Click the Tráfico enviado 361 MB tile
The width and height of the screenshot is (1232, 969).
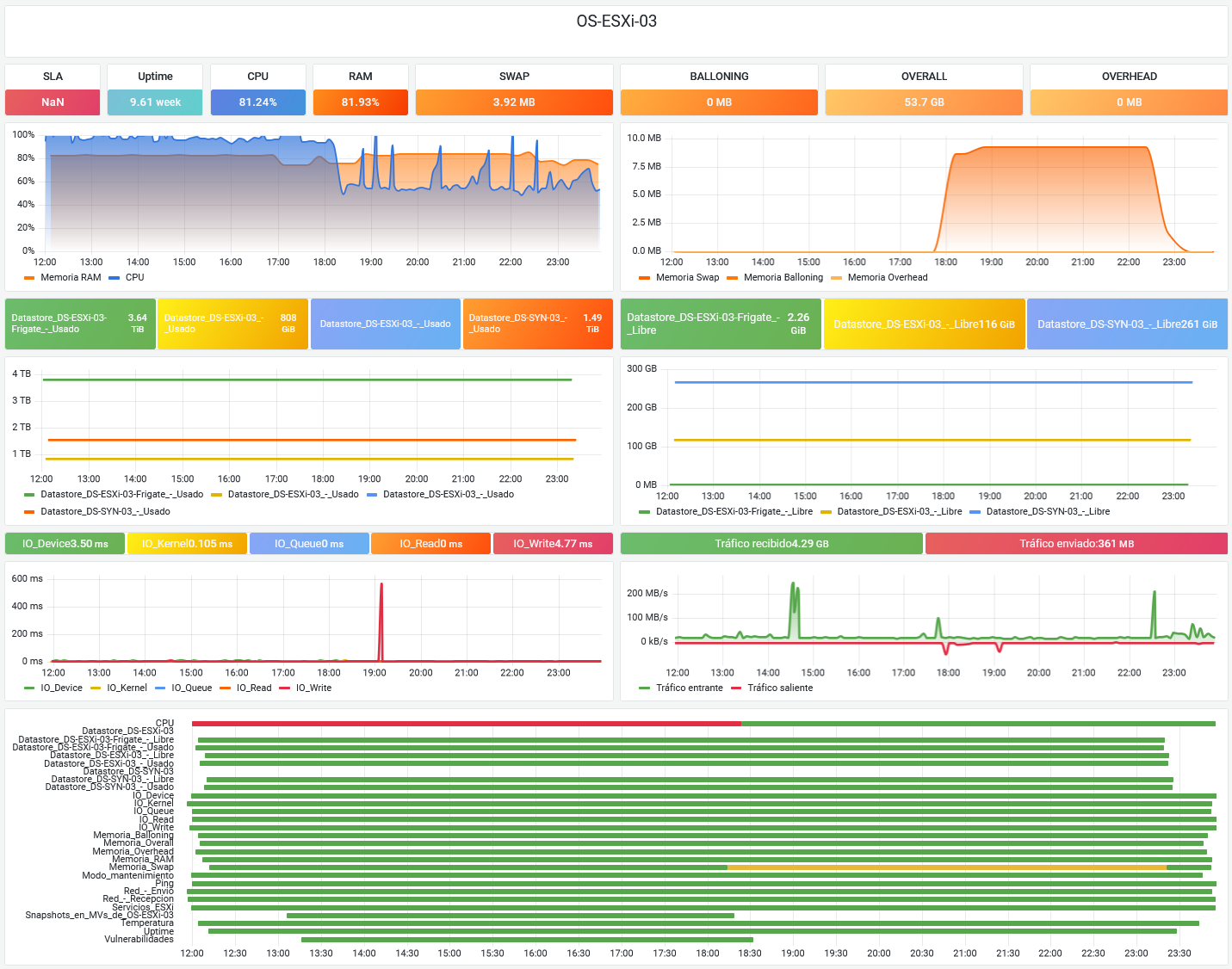(1076, 543)
